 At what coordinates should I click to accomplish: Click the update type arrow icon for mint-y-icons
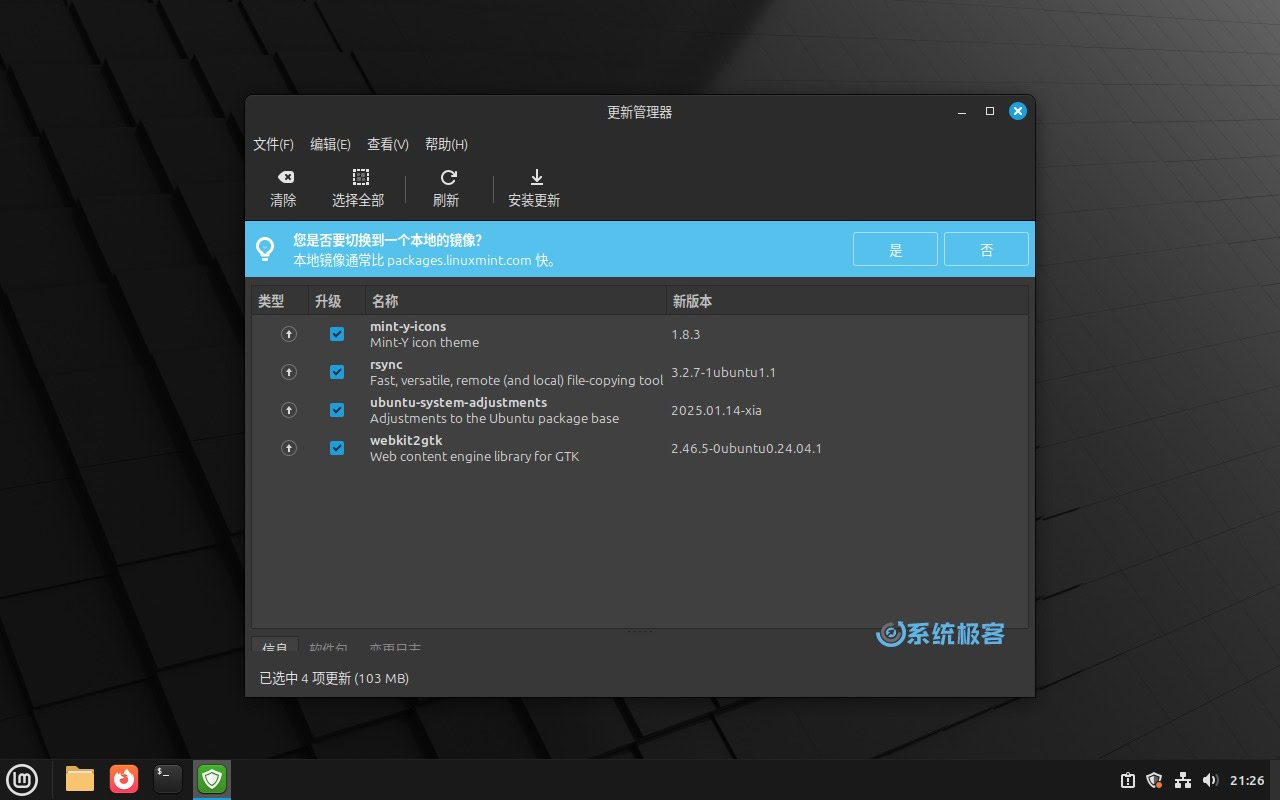[x=289, y=334]
